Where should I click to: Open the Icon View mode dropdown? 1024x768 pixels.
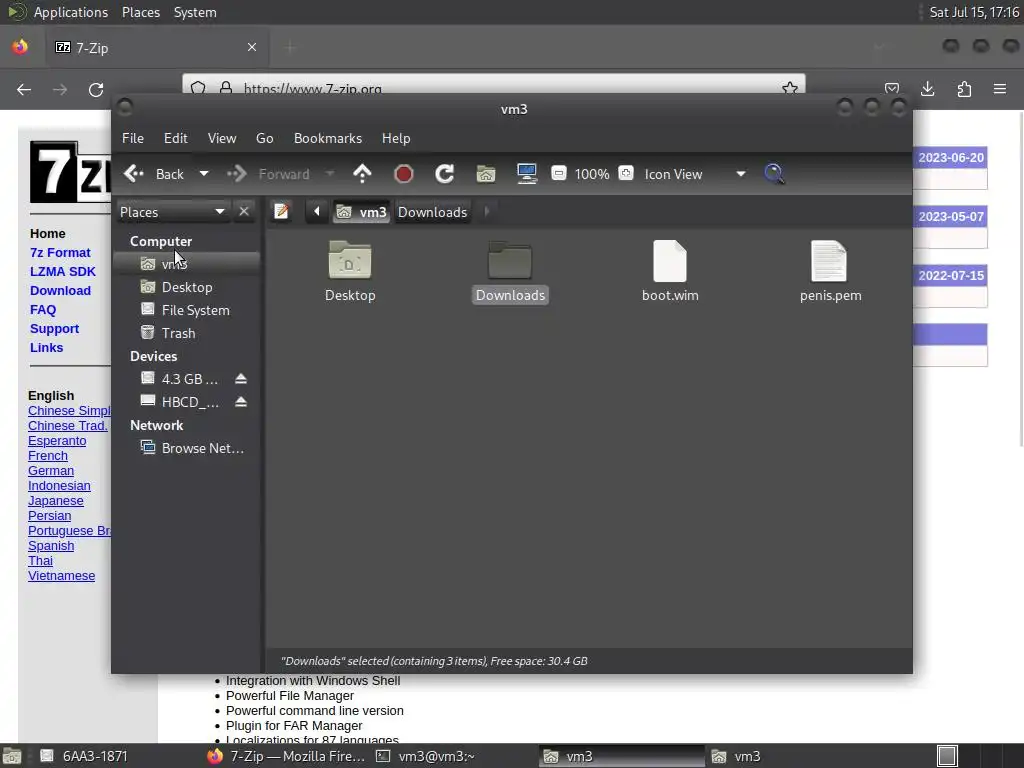[696, 174]
